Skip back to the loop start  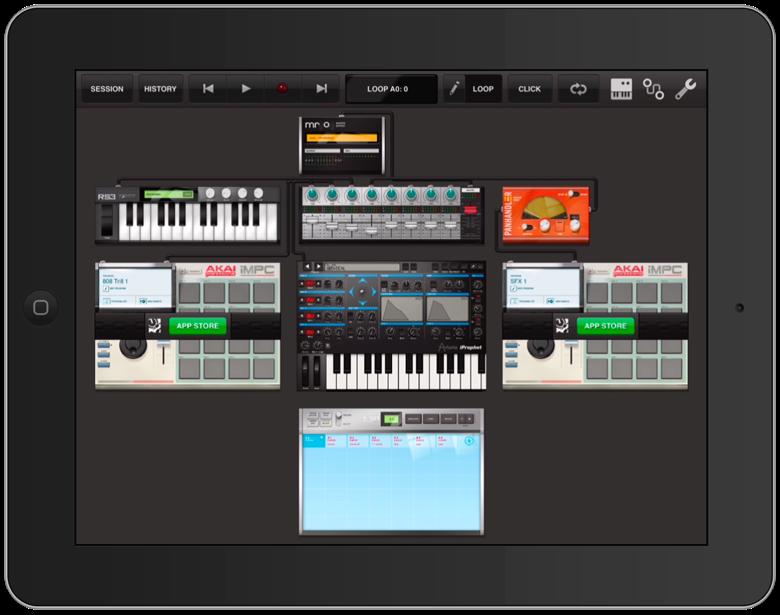pyautogui.click(x=208, y=89)
